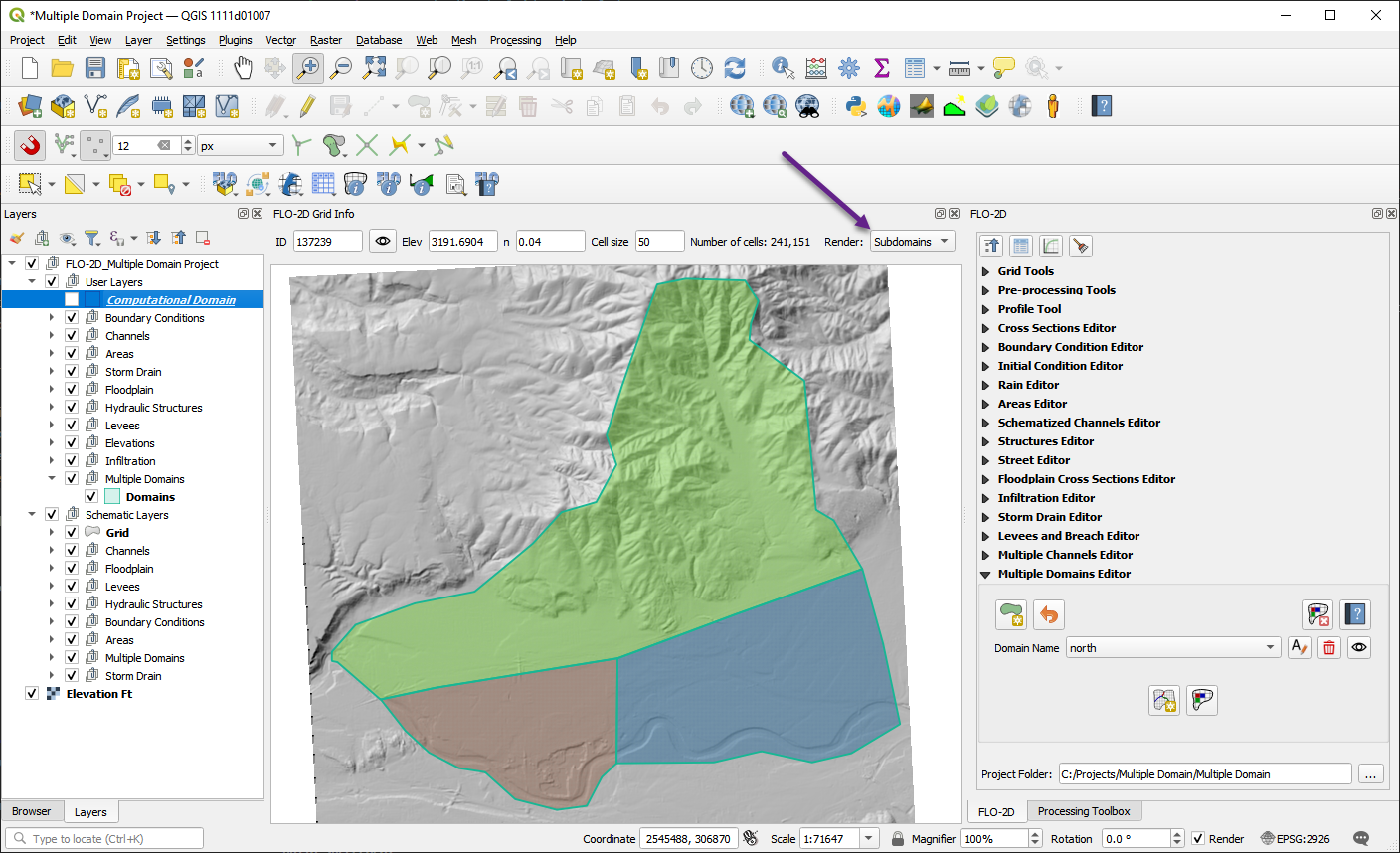Screen dimensions: 1400x853
Task: Open the Render Subdomains dropdown
Action: click(911, 242)
